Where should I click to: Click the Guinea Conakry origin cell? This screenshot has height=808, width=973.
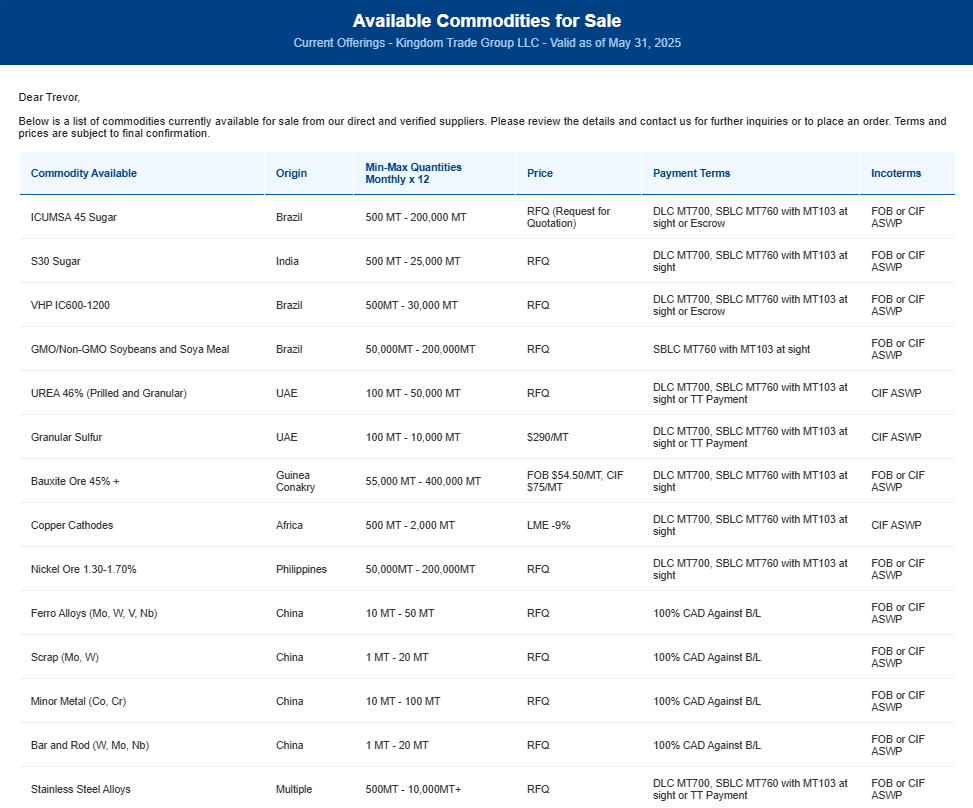(294, 481)
